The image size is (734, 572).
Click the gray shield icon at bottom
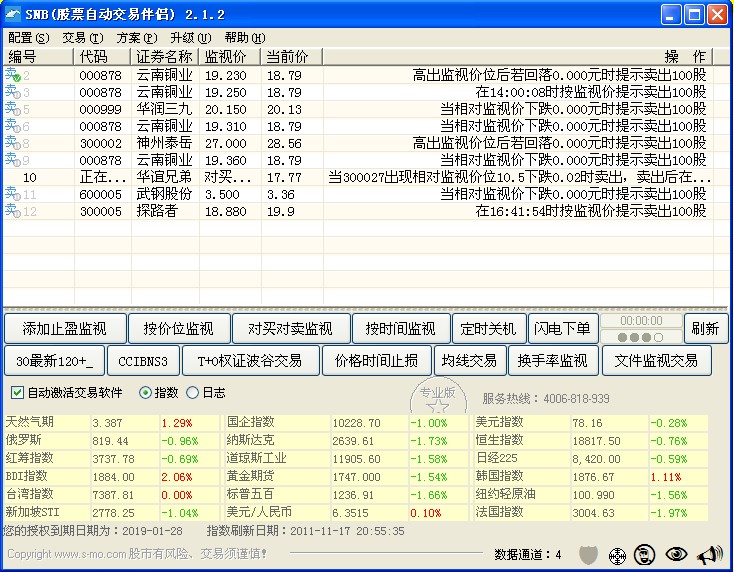[589, 554]
